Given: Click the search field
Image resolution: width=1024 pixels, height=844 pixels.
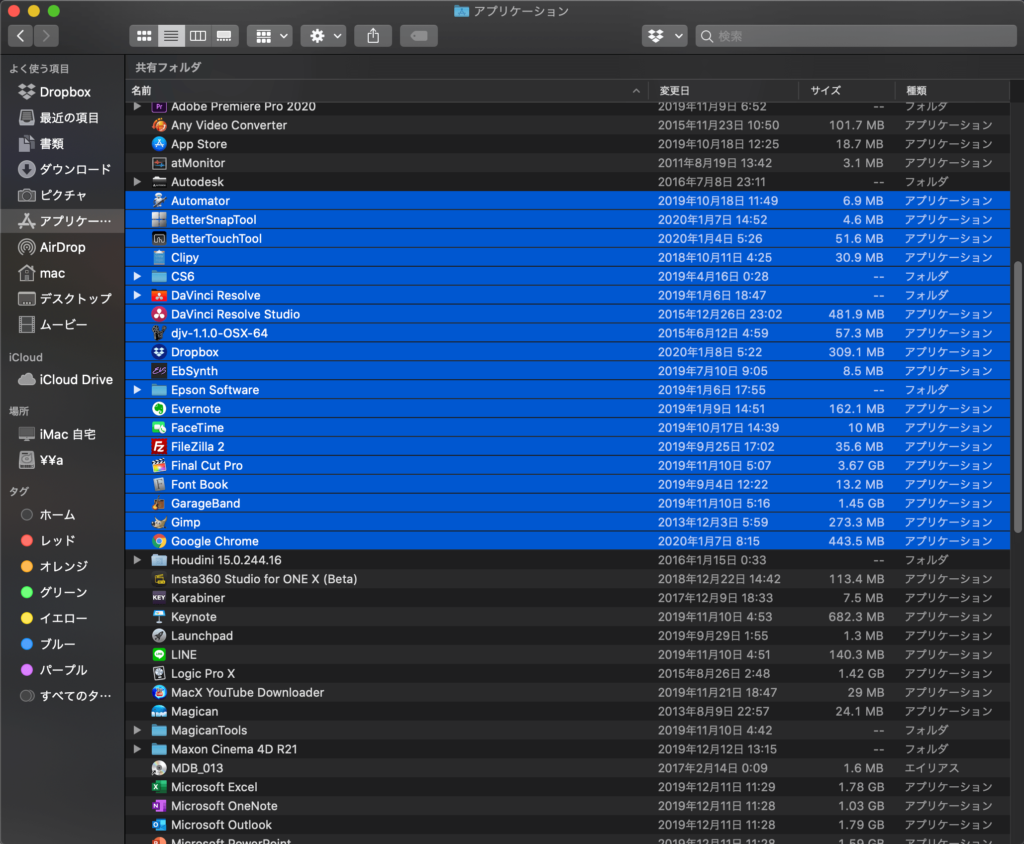Looking at the screenshot, I should [856, 36].
